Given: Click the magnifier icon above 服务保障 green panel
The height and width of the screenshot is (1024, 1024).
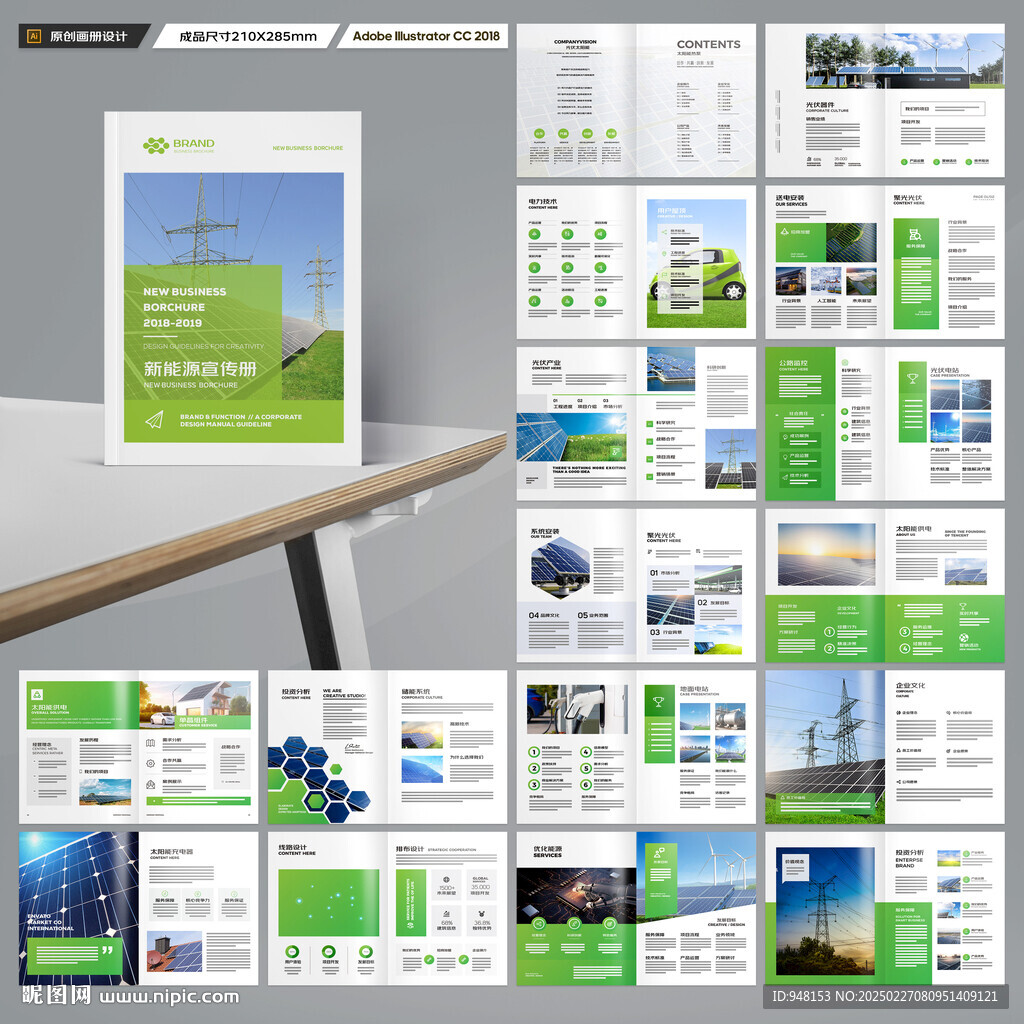Looking at the screenshot, I should 915,234.
